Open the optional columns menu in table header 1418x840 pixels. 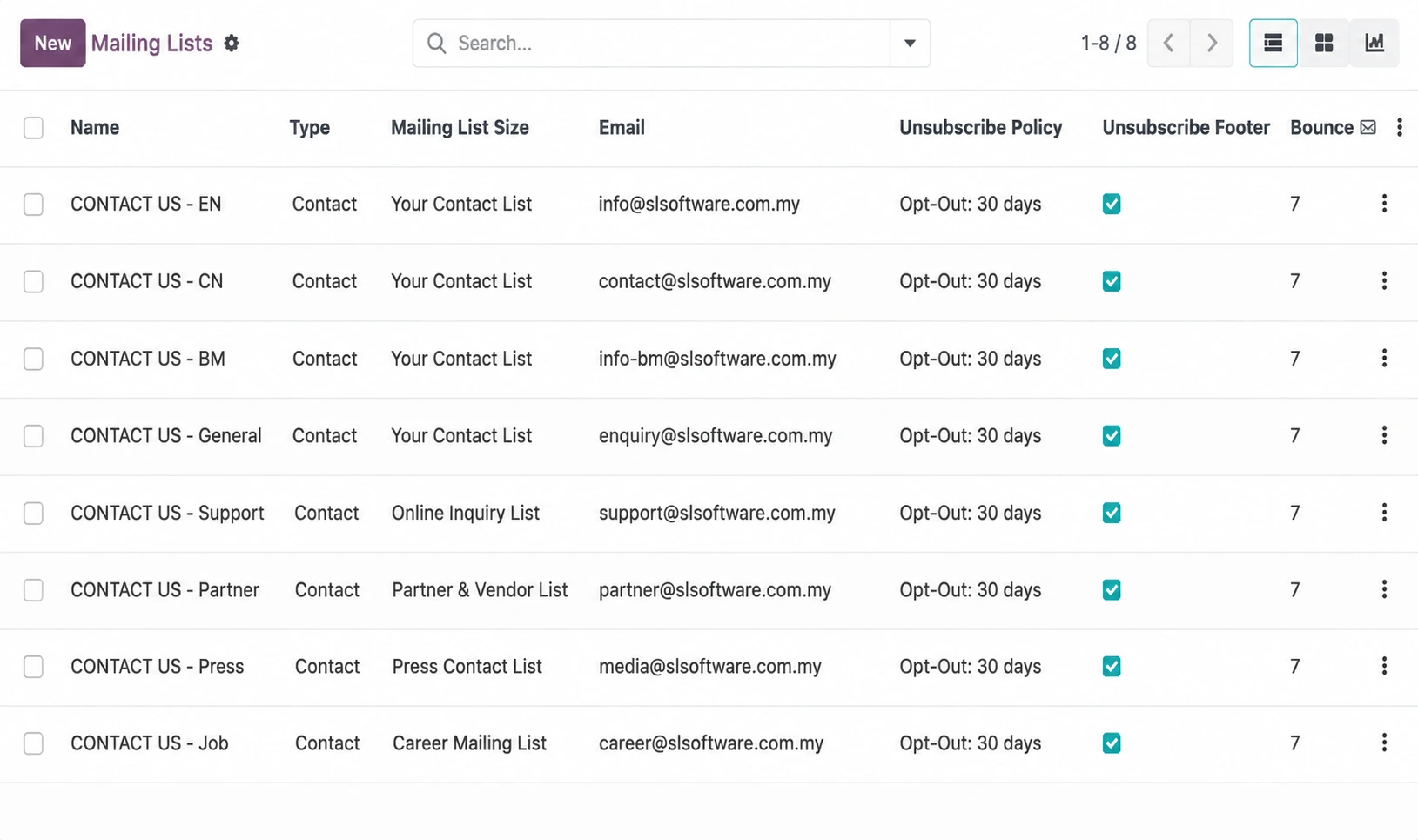click(1399, 127)
